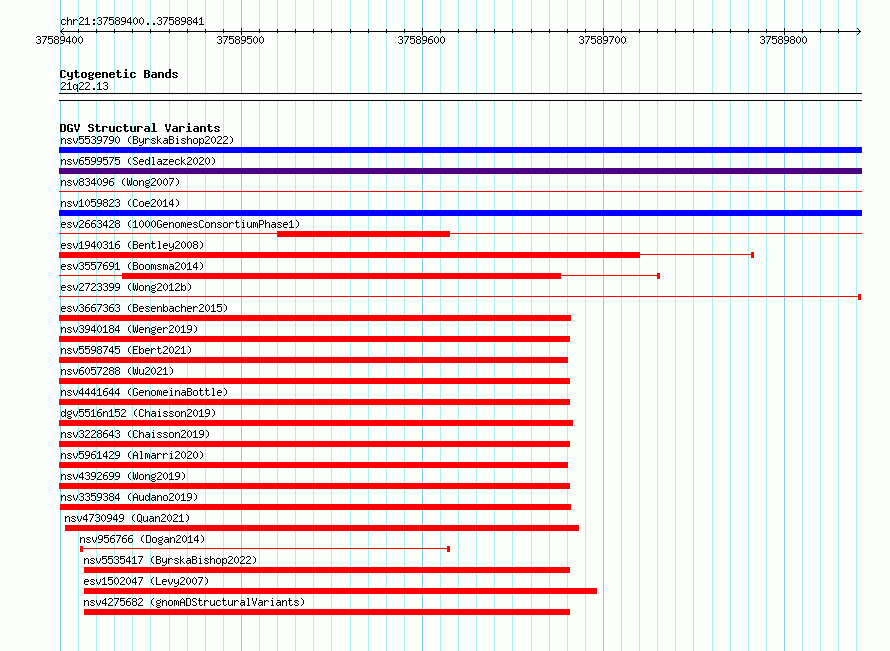The width and height of the screenshot is (890, 651).
Task: Click the 37589400 ruler coordinate
Action: click(x=60, y=40)
